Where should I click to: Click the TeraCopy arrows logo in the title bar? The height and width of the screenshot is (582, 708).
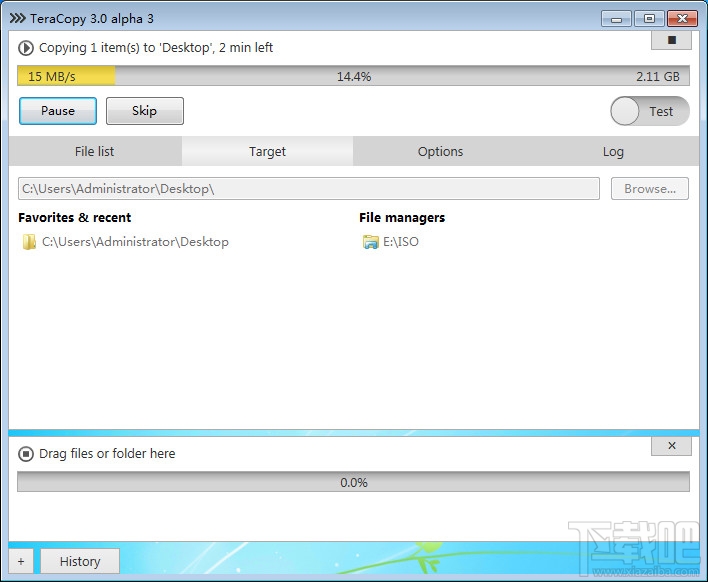(x=18, y=19)
